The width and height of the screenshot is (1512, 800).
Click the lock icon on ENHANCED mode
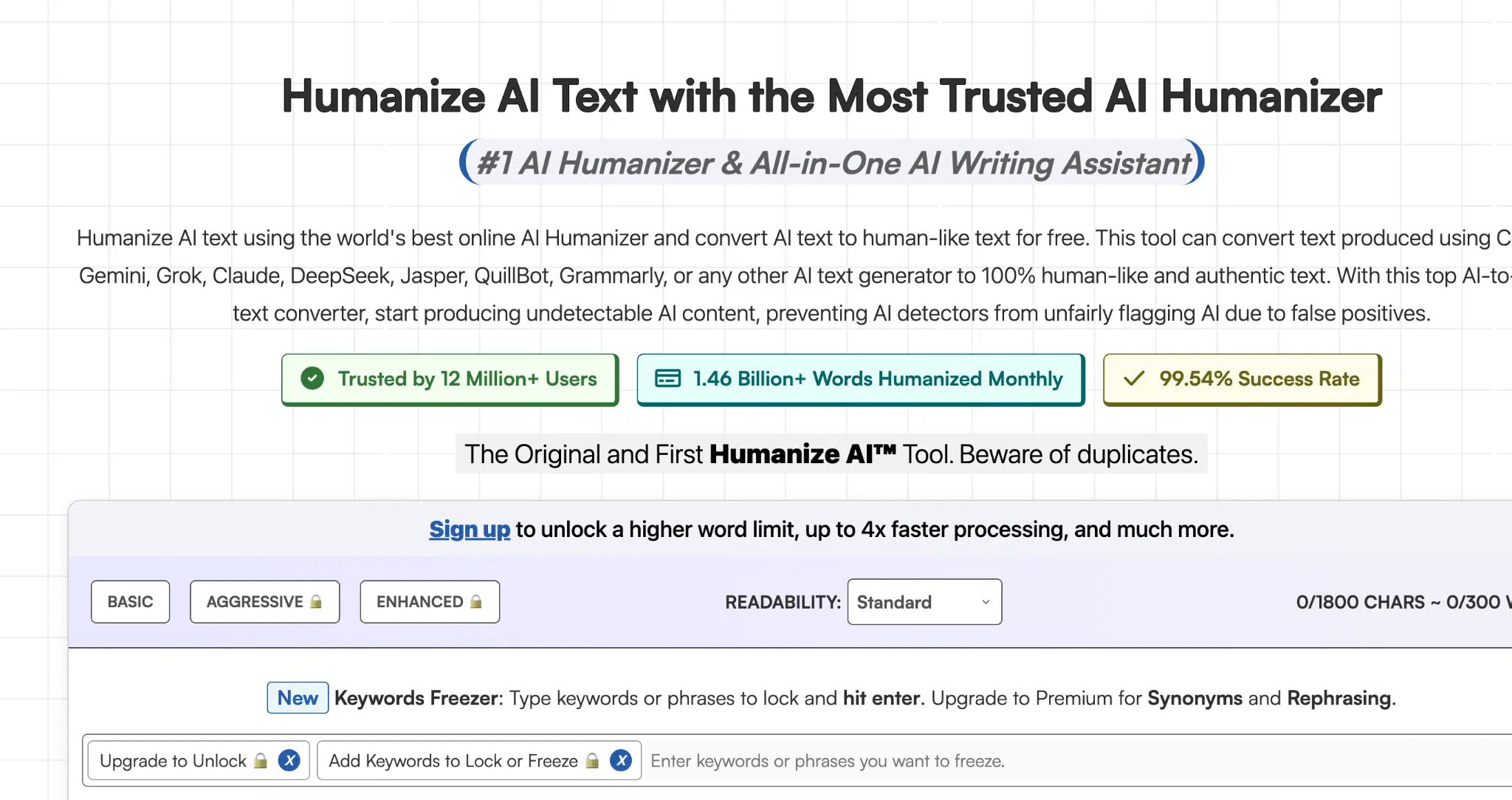[x=475, y=601]
